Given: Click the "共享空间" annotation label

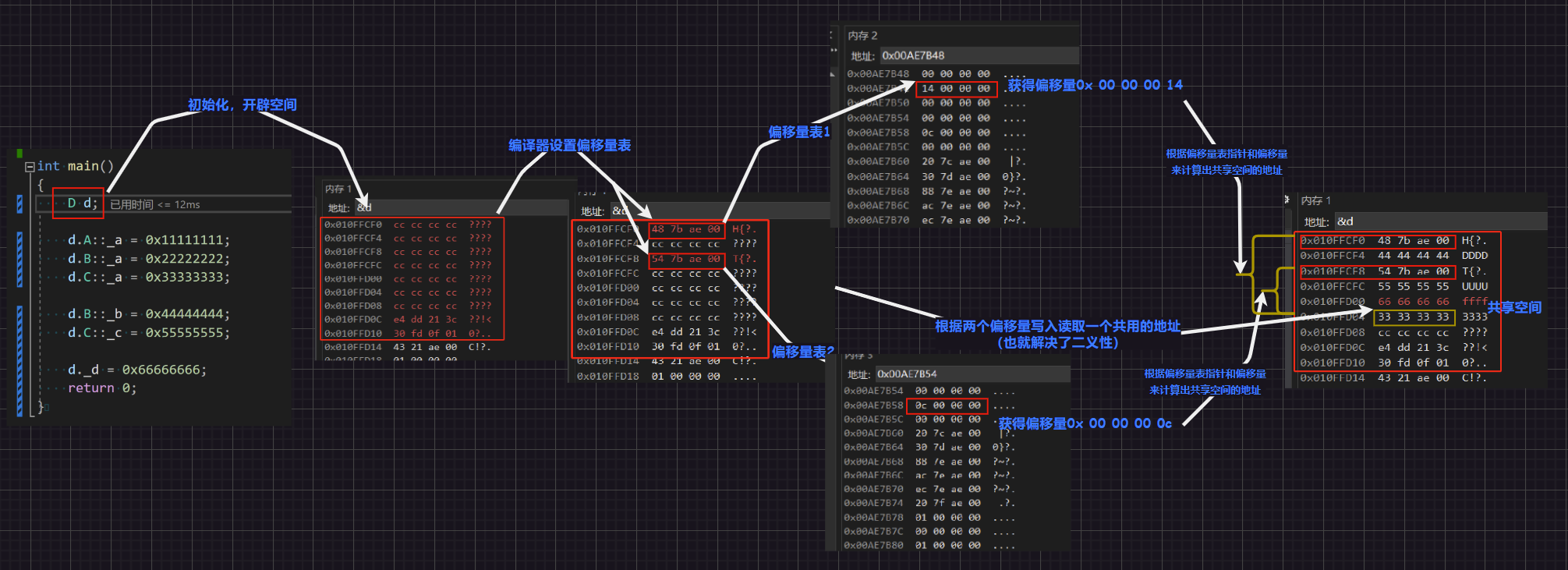Looking at the screenshot, I should (x=1514, y=307).
